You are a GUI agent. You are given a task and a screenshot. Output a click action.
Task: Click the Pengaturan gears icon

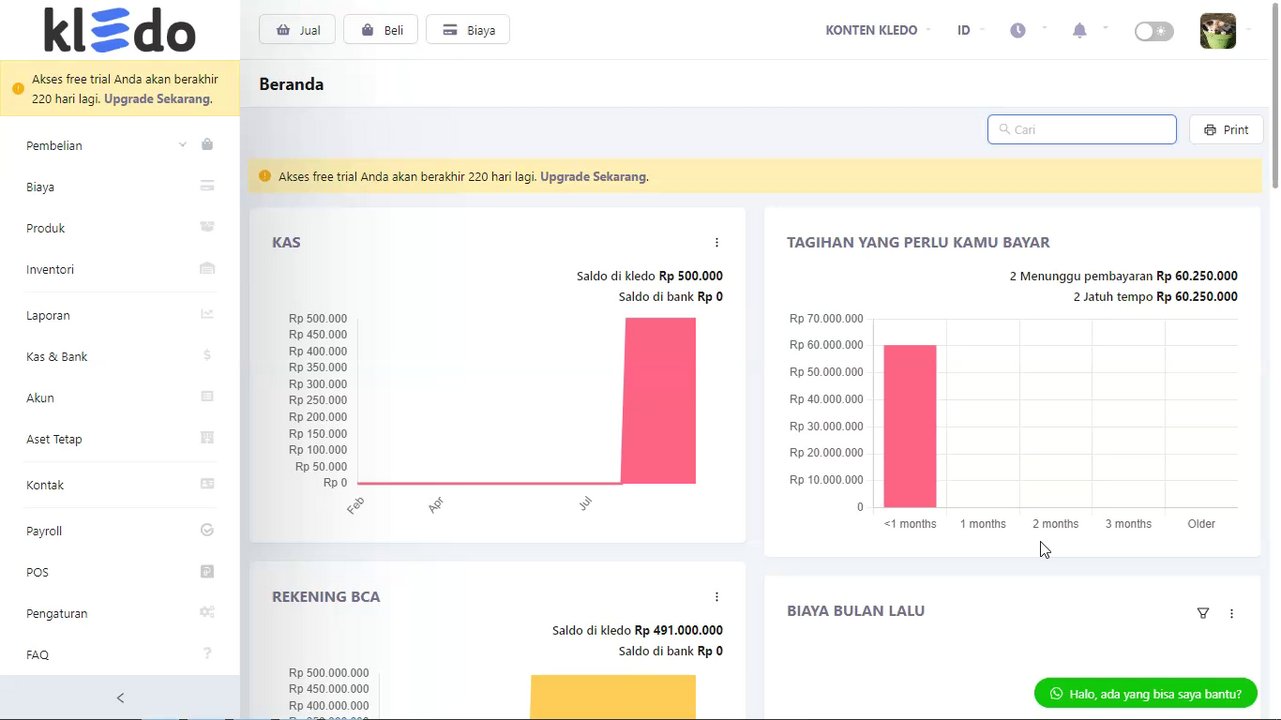point(207,613)
